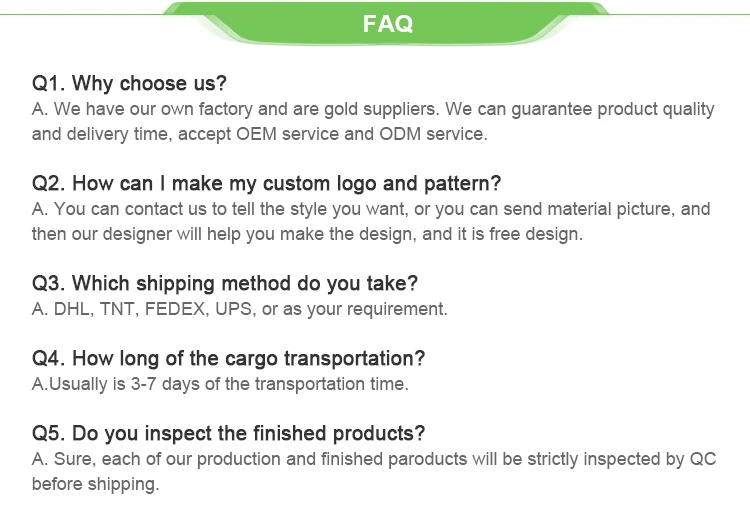Select Q3 Which shipping method question
The width and height of the screenshot is (750, 513).
click(x=225, y=284)
